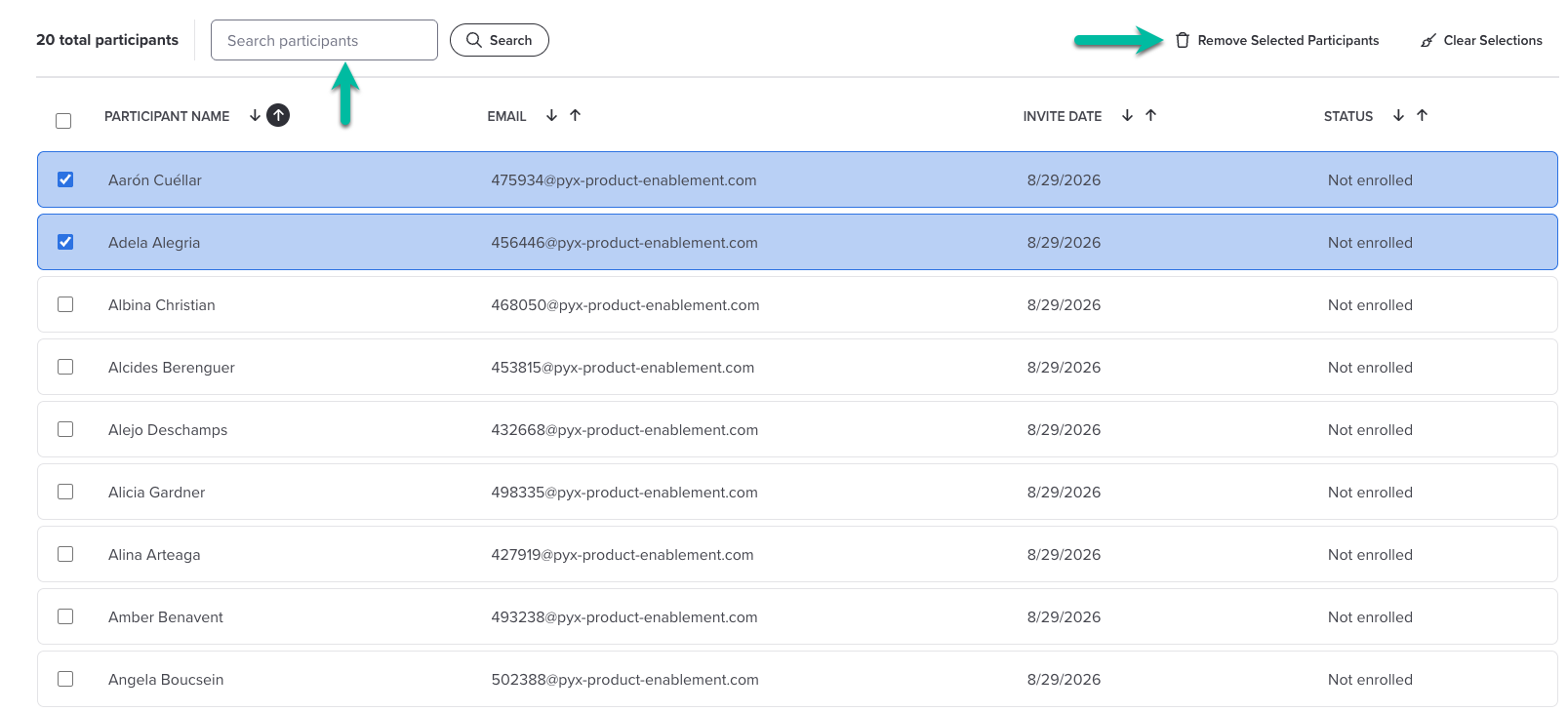Screen dimensions: 1568x712
Task: Click the name Amber Benavent
Action: click(x=166, y=617)
